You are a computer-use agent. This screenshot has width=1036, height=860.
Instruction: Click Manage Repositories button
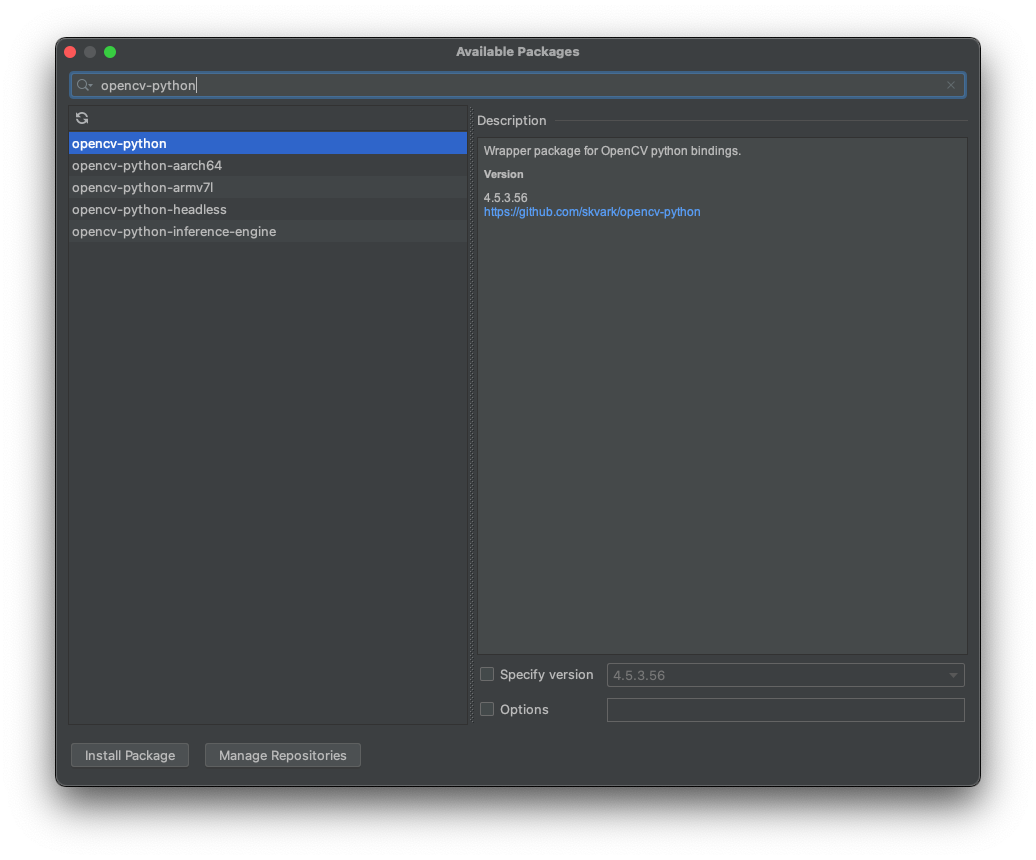(x=283, y=755)
